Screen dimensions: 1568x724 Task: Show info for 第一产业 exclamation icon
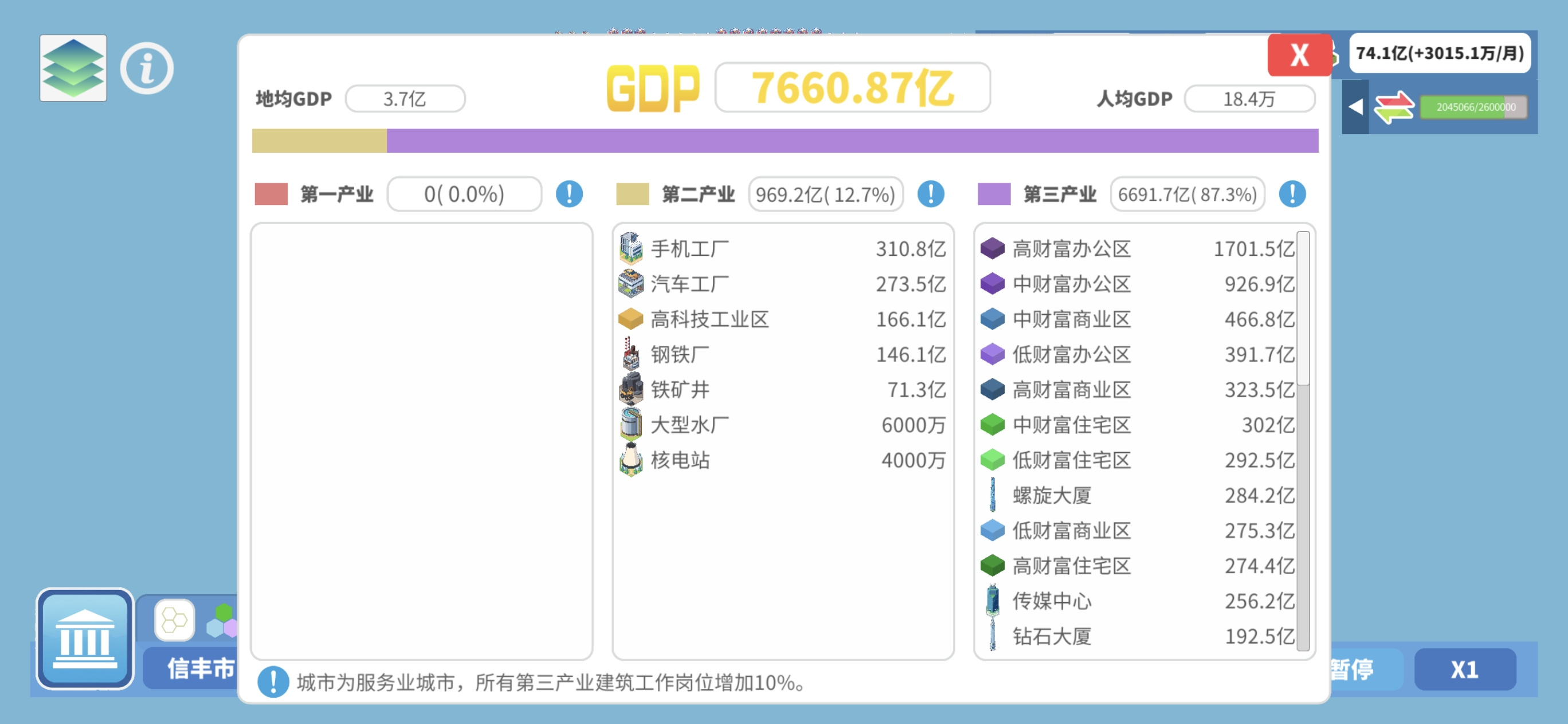pos(569,194)
